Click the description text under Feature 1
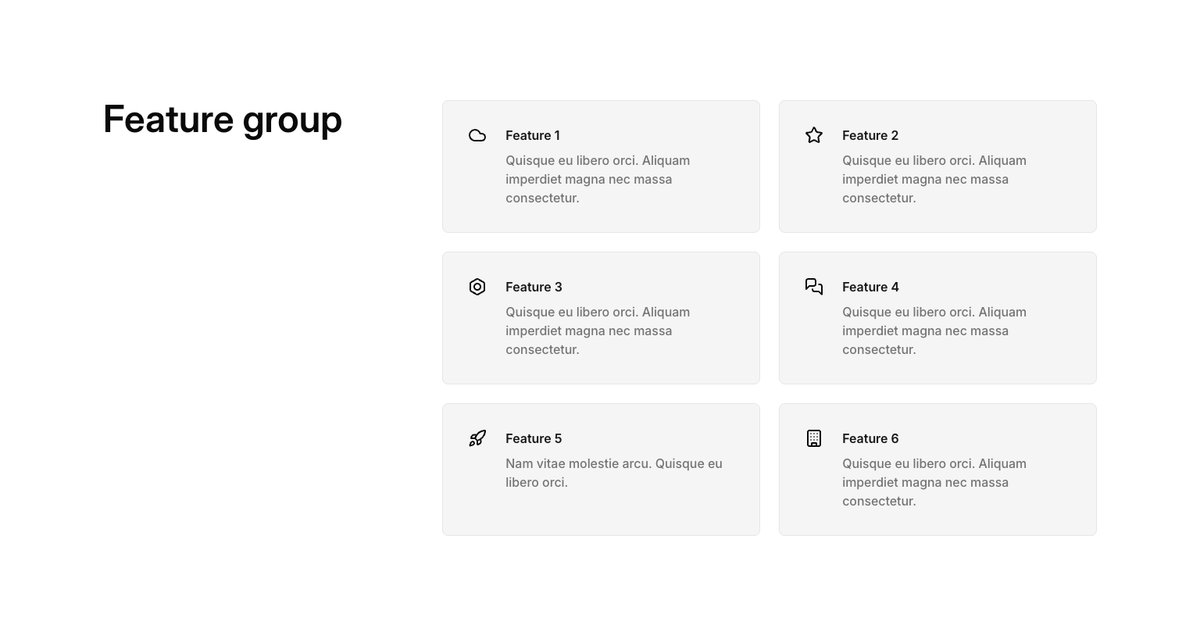This screenshot has width=1200, height=636. [x=598, y=179]
